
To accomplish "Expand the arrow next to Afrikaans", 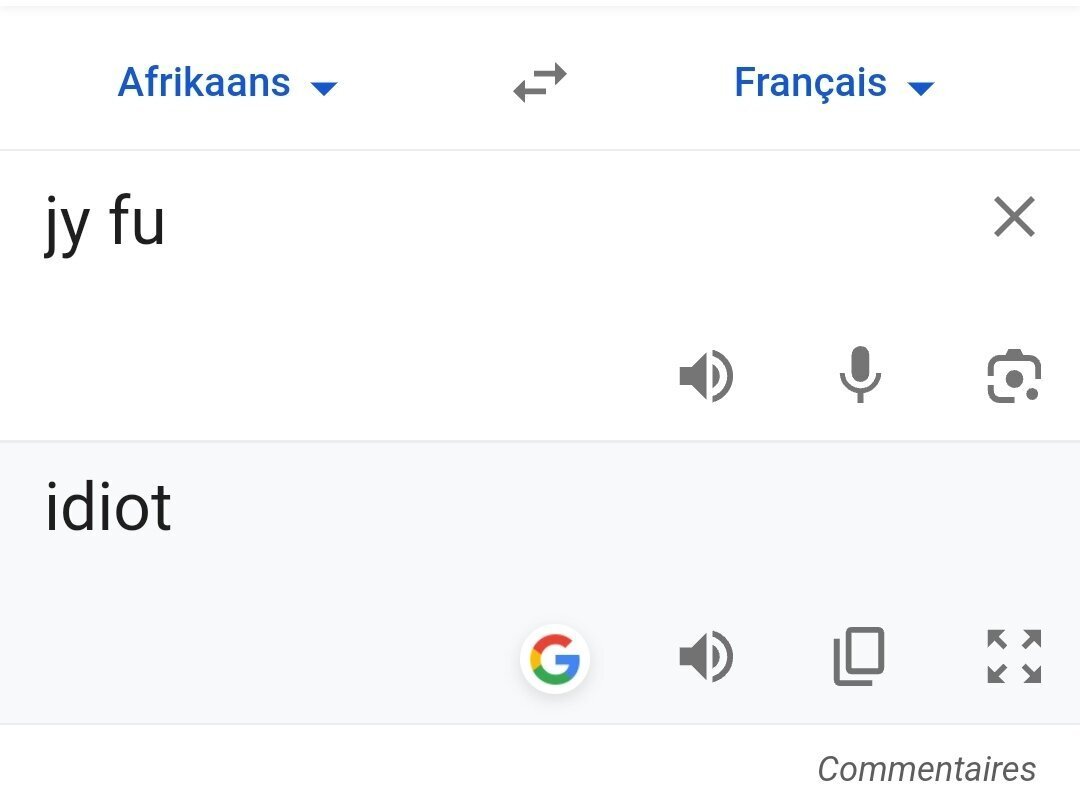I will (x=324, y=87).
